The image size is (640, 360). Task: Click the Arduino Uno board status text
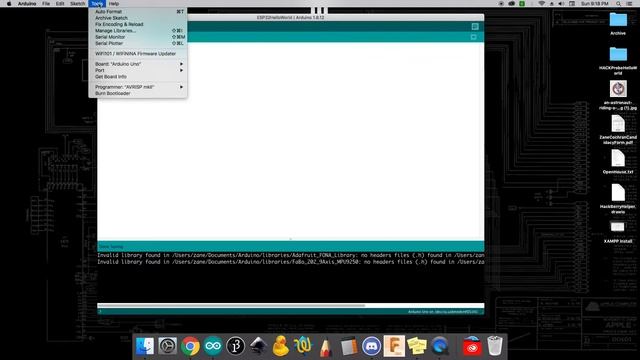click(x=442, y=312)
